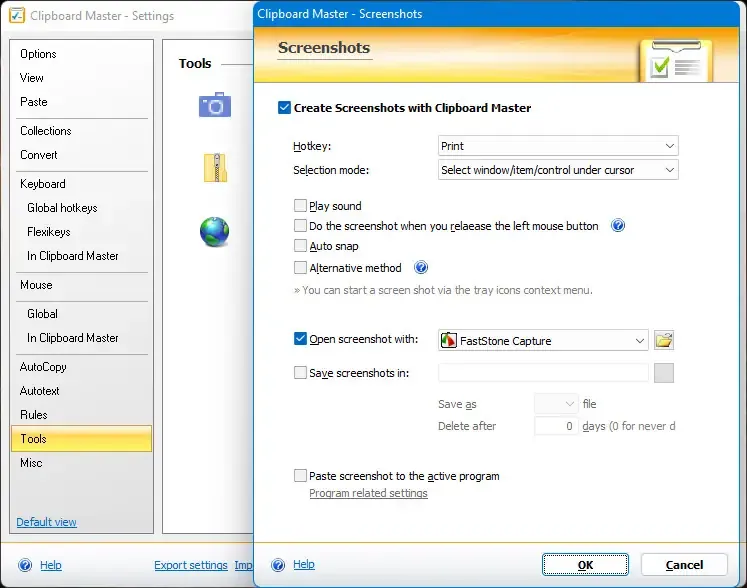The height and width of the screenshot is (588, 747).
Task: Click the globe tool icon
Action: coord(214,232)
